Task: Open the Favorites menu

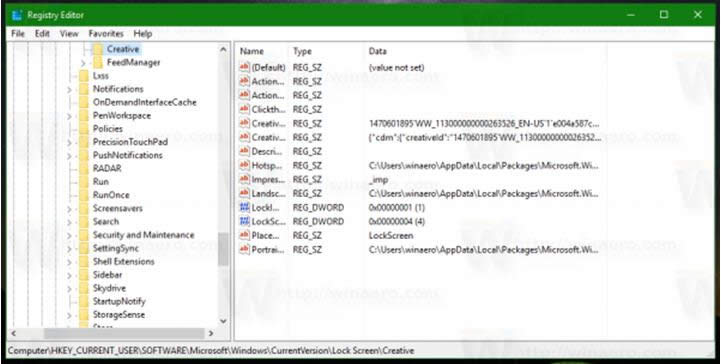Action: click(x=106, y=34)
